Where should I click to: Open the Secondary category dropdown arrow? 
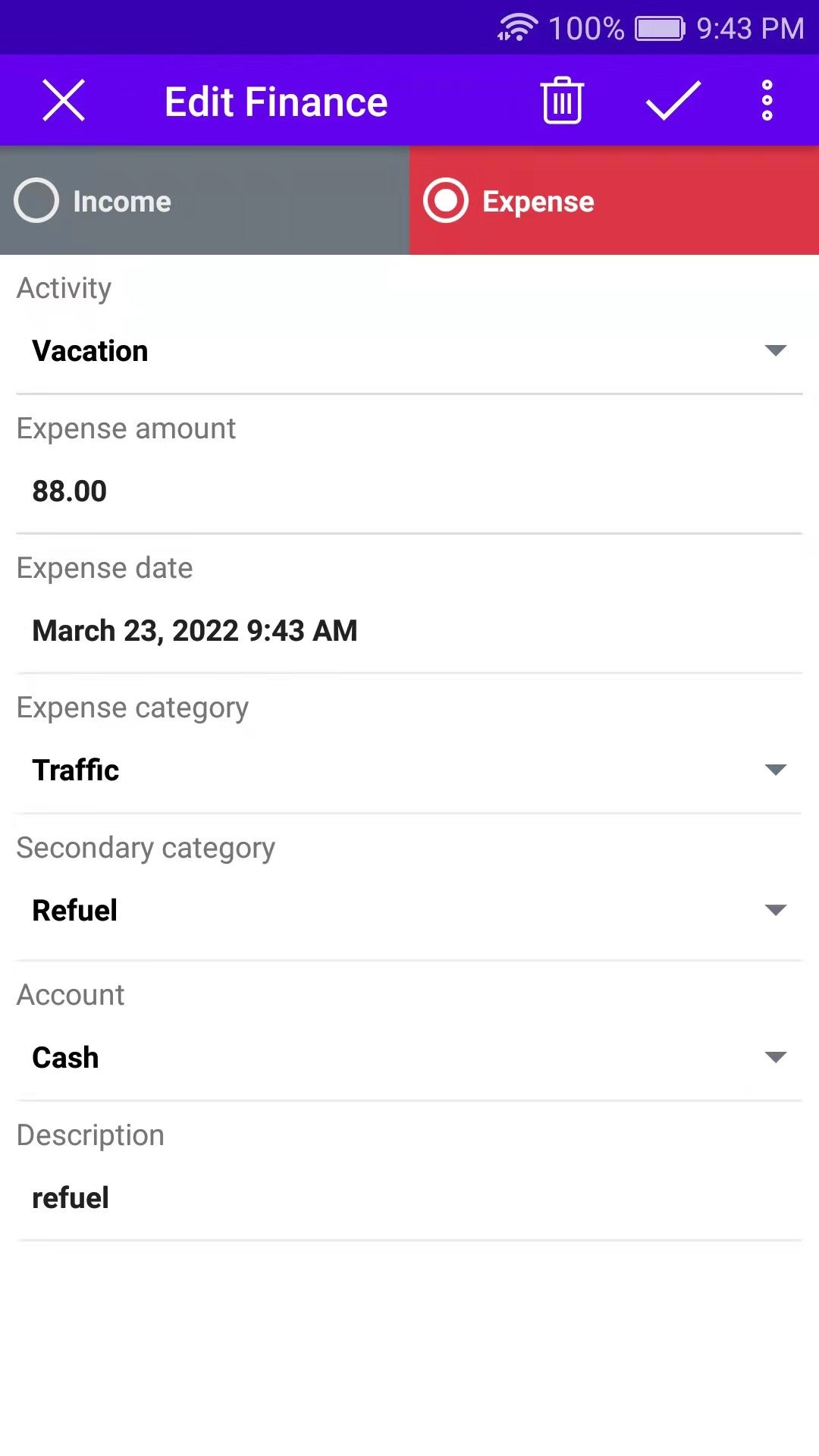775,910
